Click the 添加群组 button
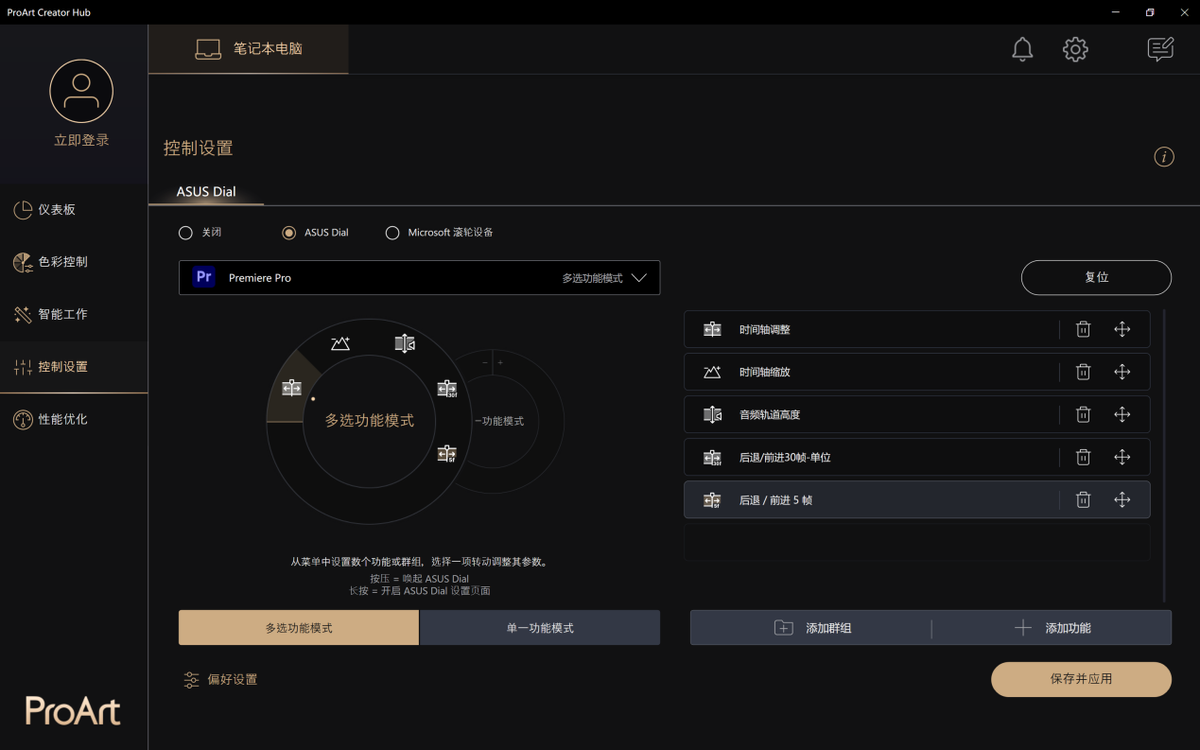Screen dimensions: 1200x750 click(x=811, y=628)
